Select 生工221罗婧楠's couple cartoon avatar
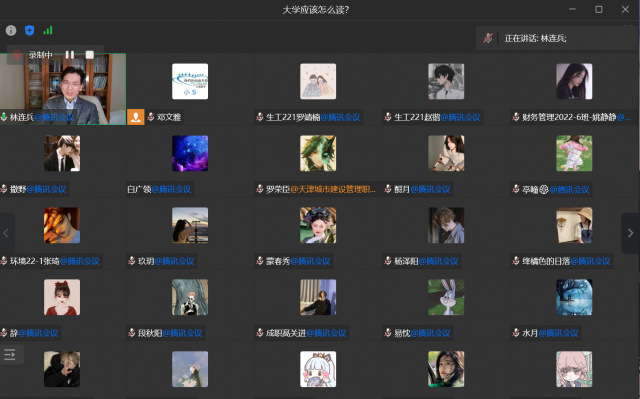This screenshot has width=640, height=399. tap(318, 81)
